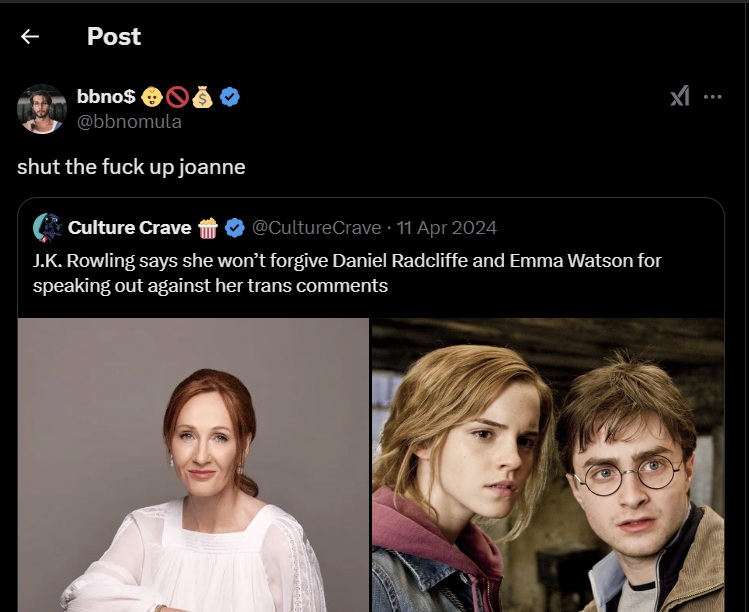The height and width of the screenshot is (612, 749).
Task: Click the prohibited sign emoji in name
Action: tap(177, 97)
